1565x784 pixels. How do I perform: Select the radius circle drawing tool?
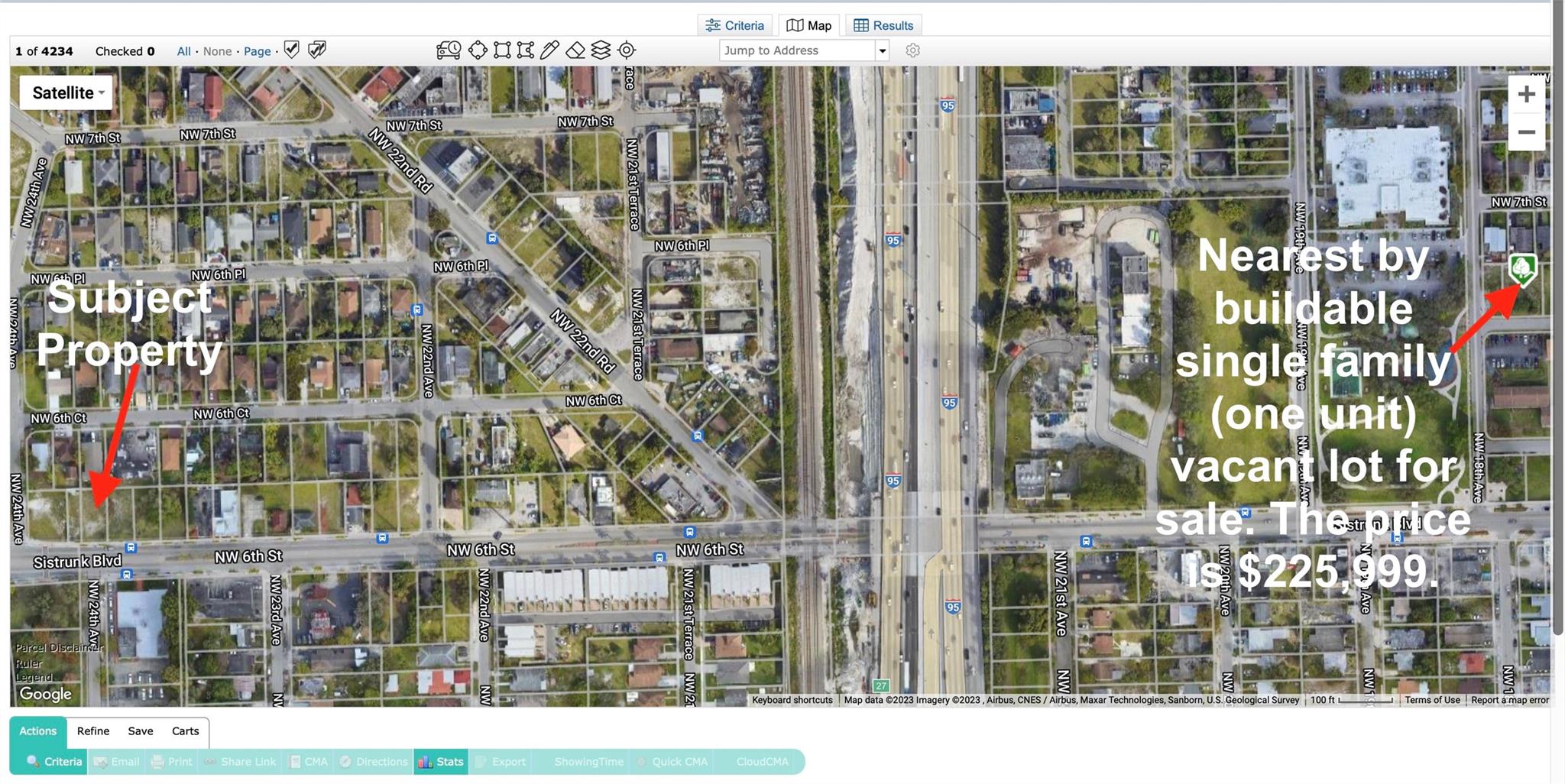(x=478, y=50)
